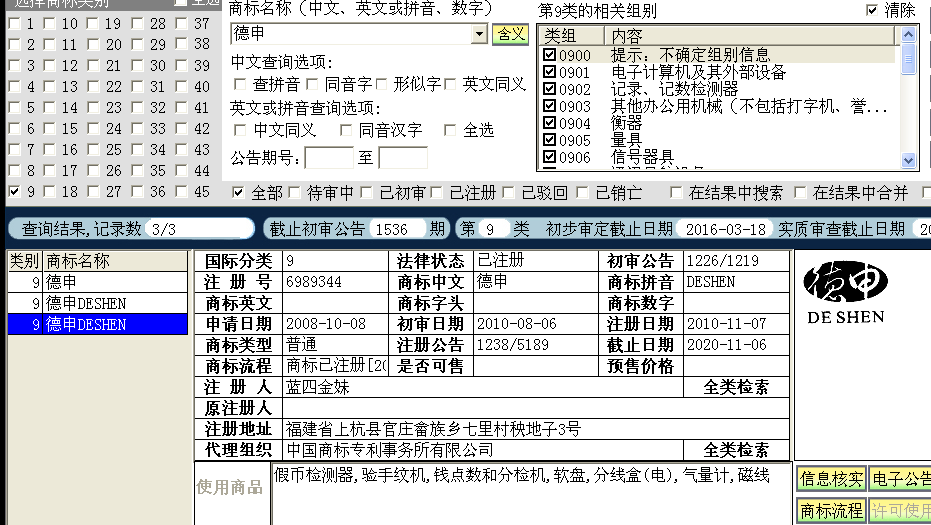931x525 pixels.
Task: Tick the 全选 option checkbox
Action: click(450, 129)
